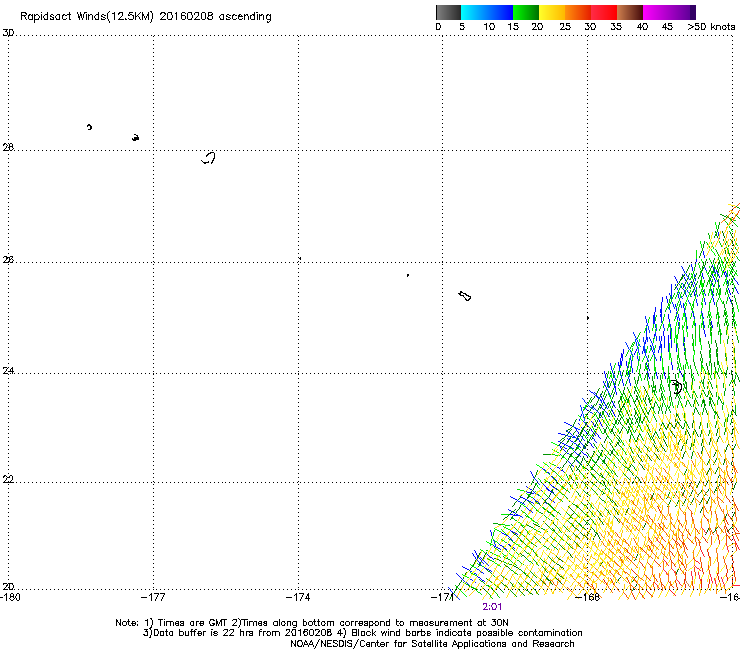Select the cyan 5-10 knot legend color
Viewport: 740px width, 650px height.
click(x=474, y=12)
